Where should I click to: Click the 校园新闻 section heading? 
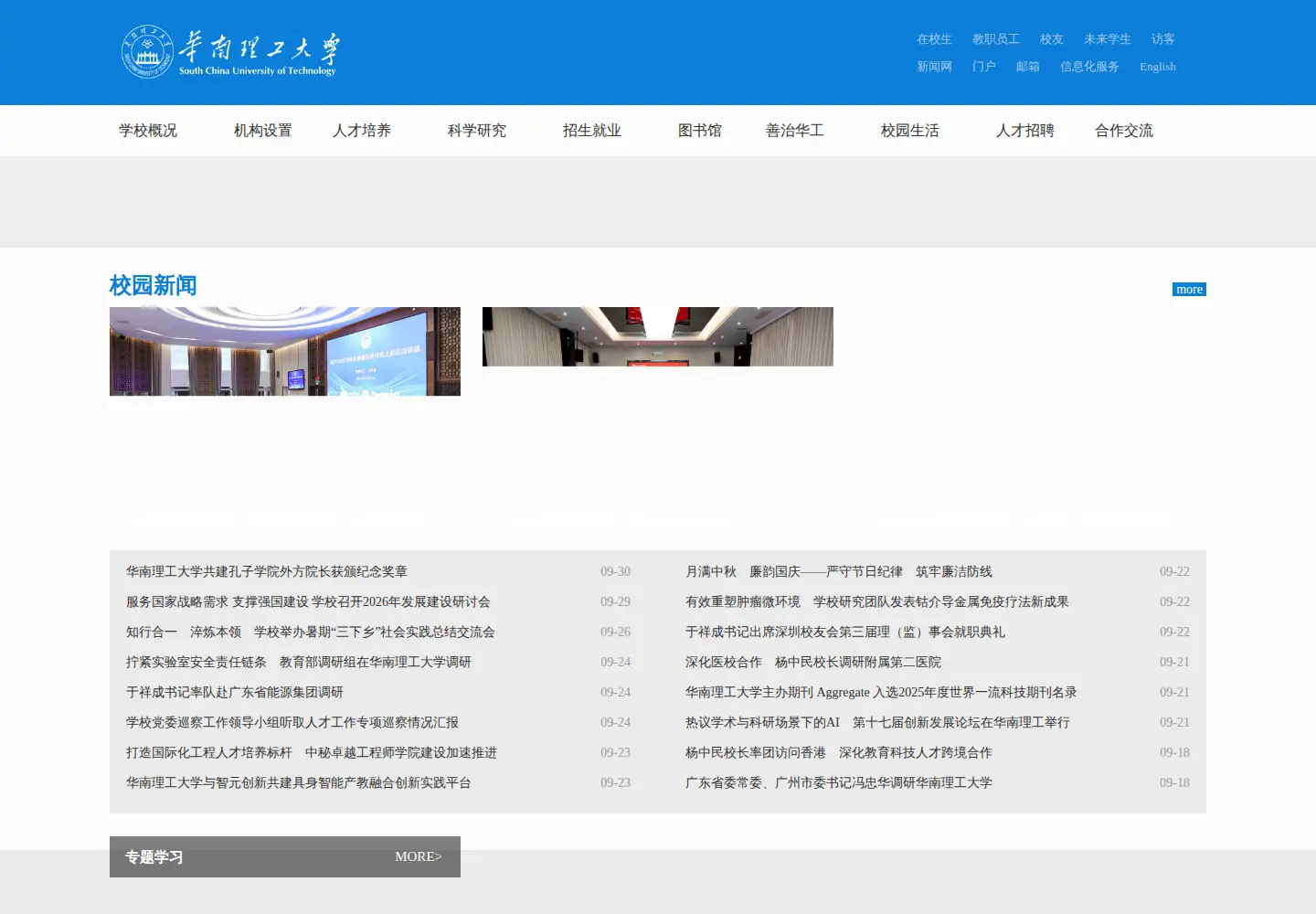coord(153,285)
